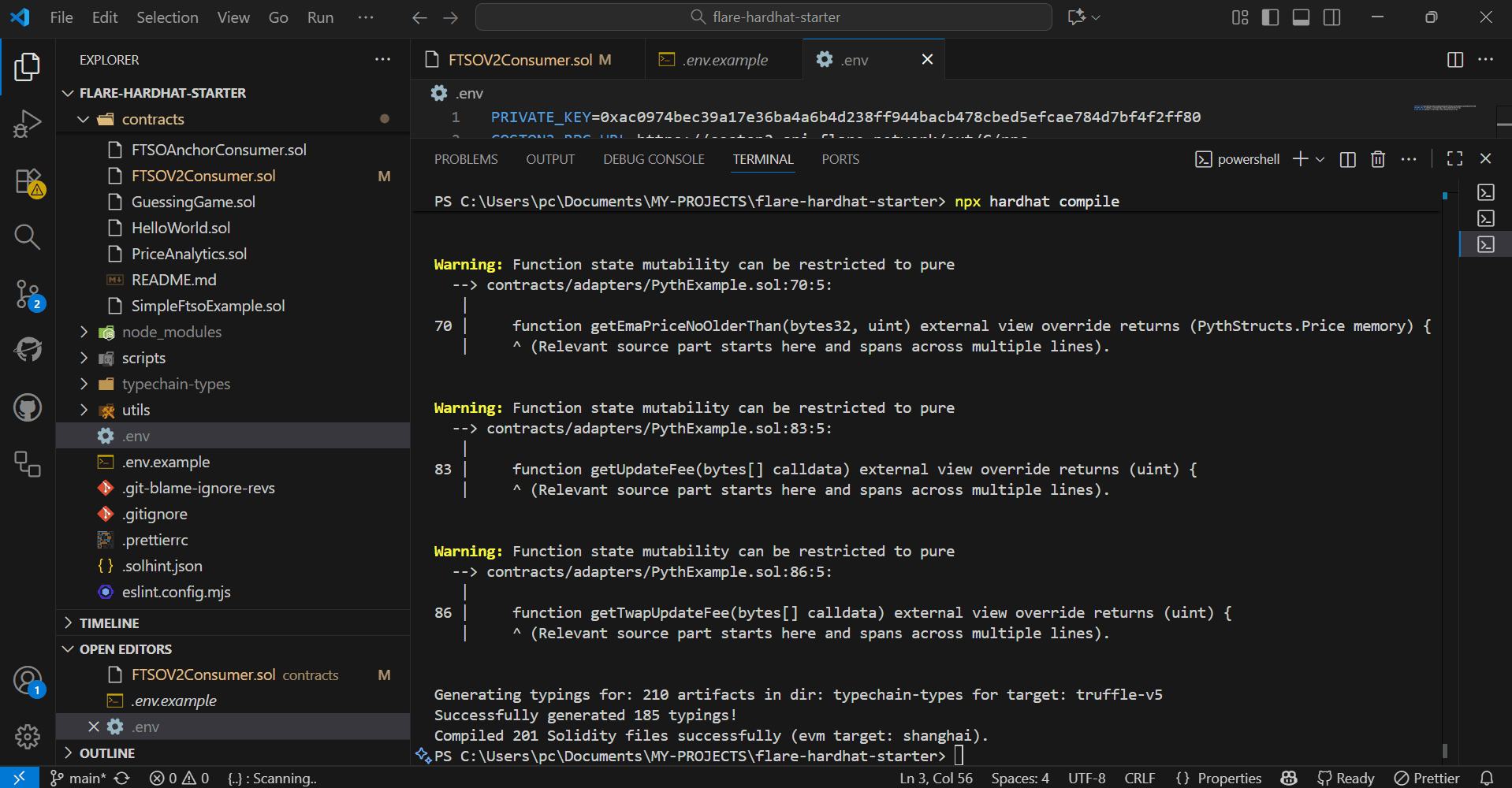Toggle the secondary sidebar
This screenshot has height=788, width=1512.
[1331, 17]
